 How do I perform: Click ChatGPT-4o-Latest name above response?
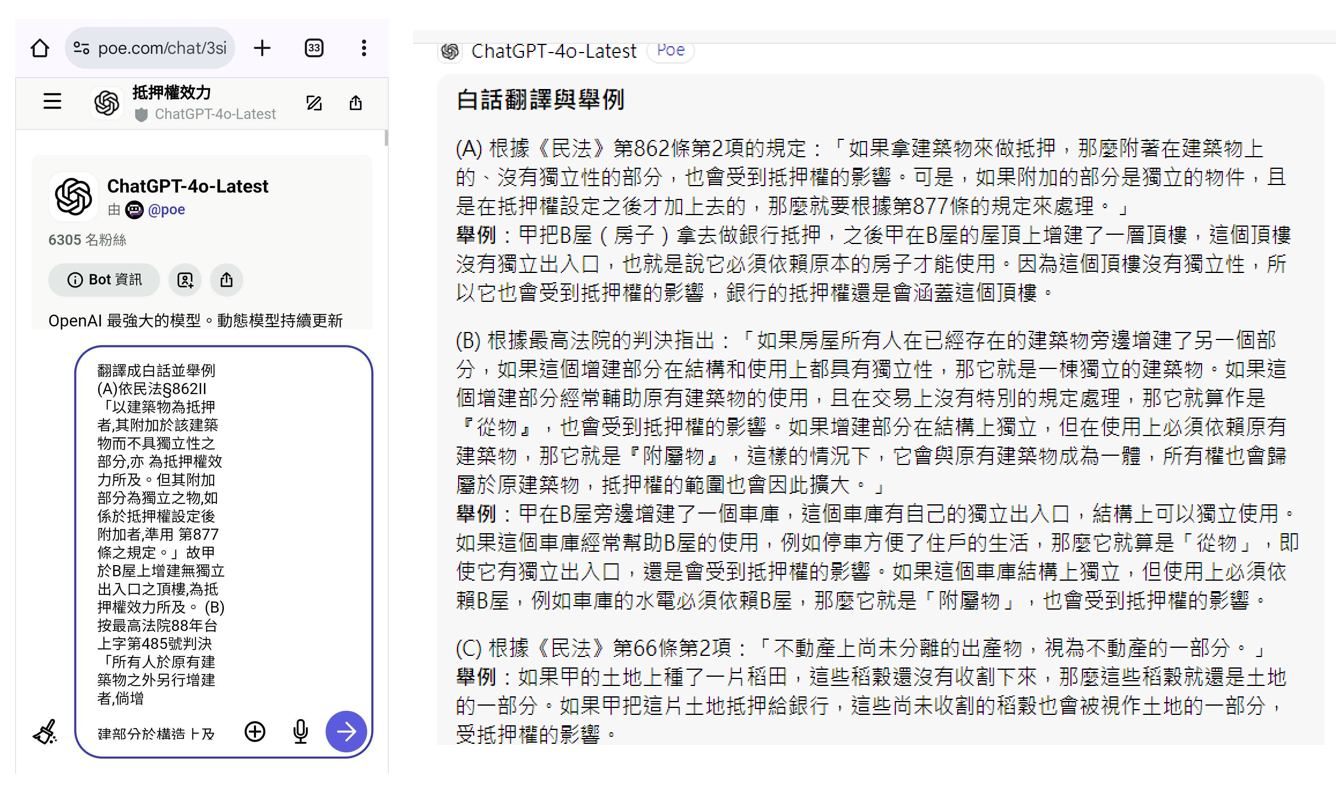tap(554, 51)
